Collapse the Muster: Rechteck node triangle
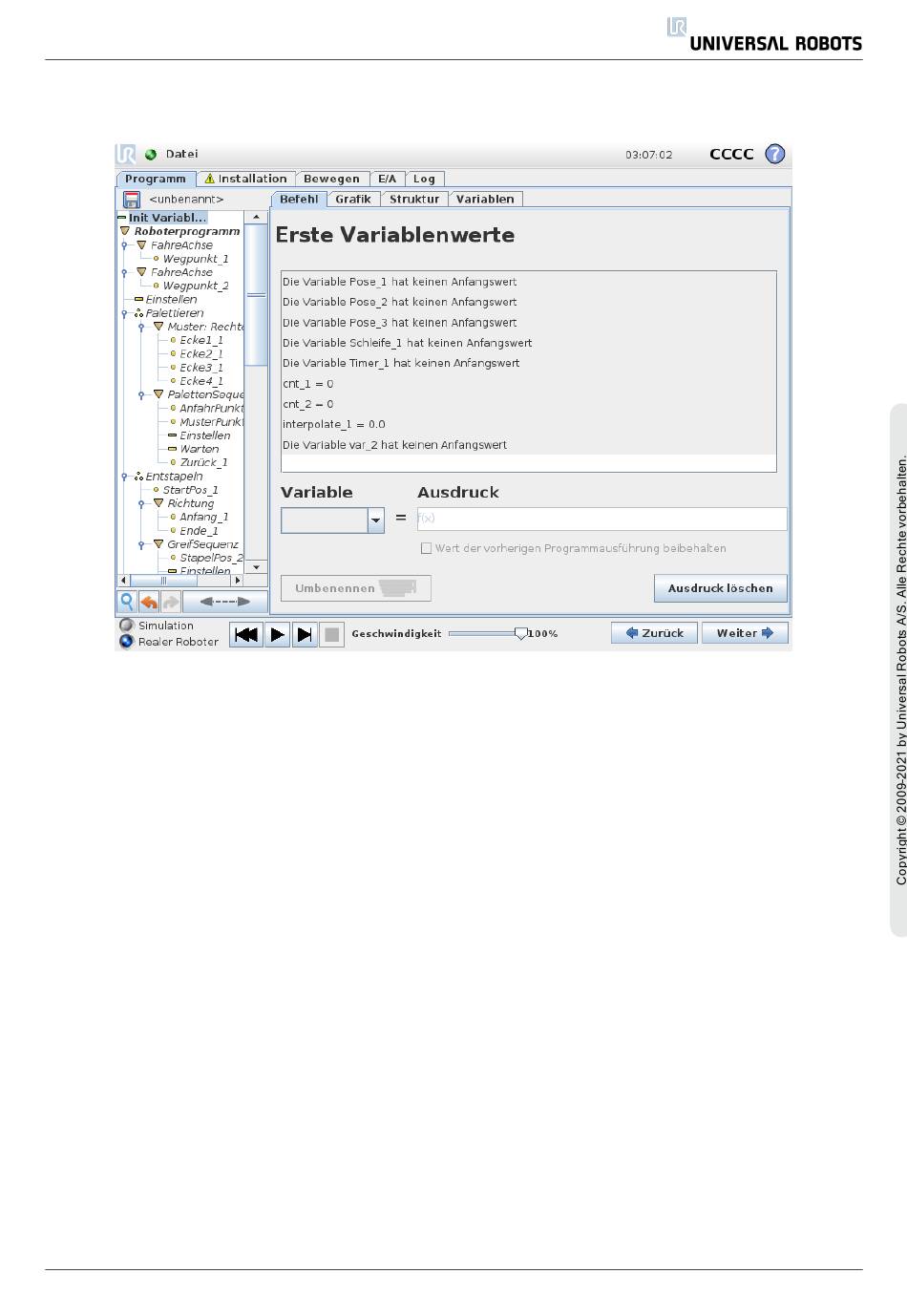This screenshot has width=907, height=1316. (158, 327)
